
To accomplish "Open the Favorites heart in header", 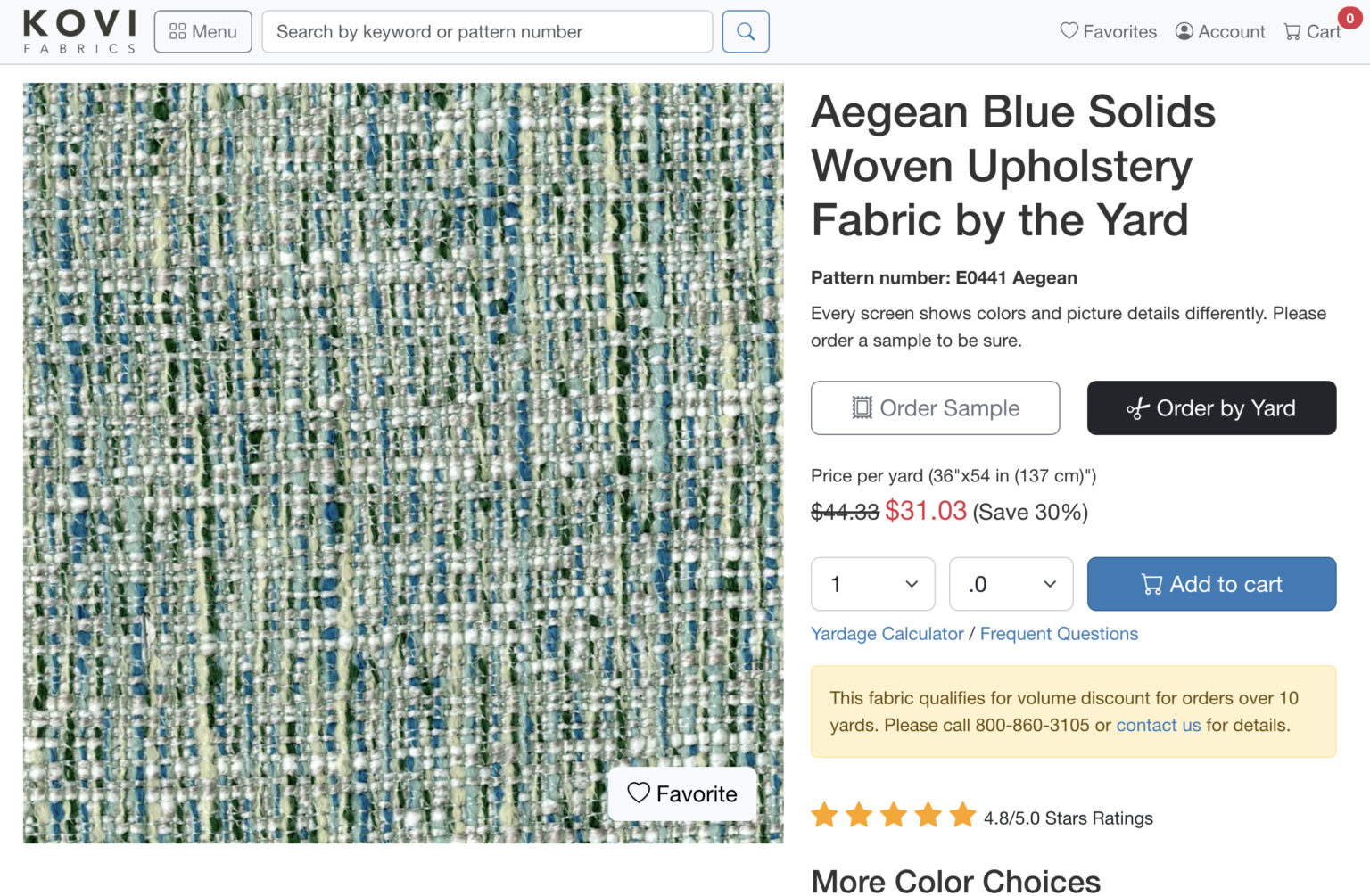I will (x=1069, y=31).
